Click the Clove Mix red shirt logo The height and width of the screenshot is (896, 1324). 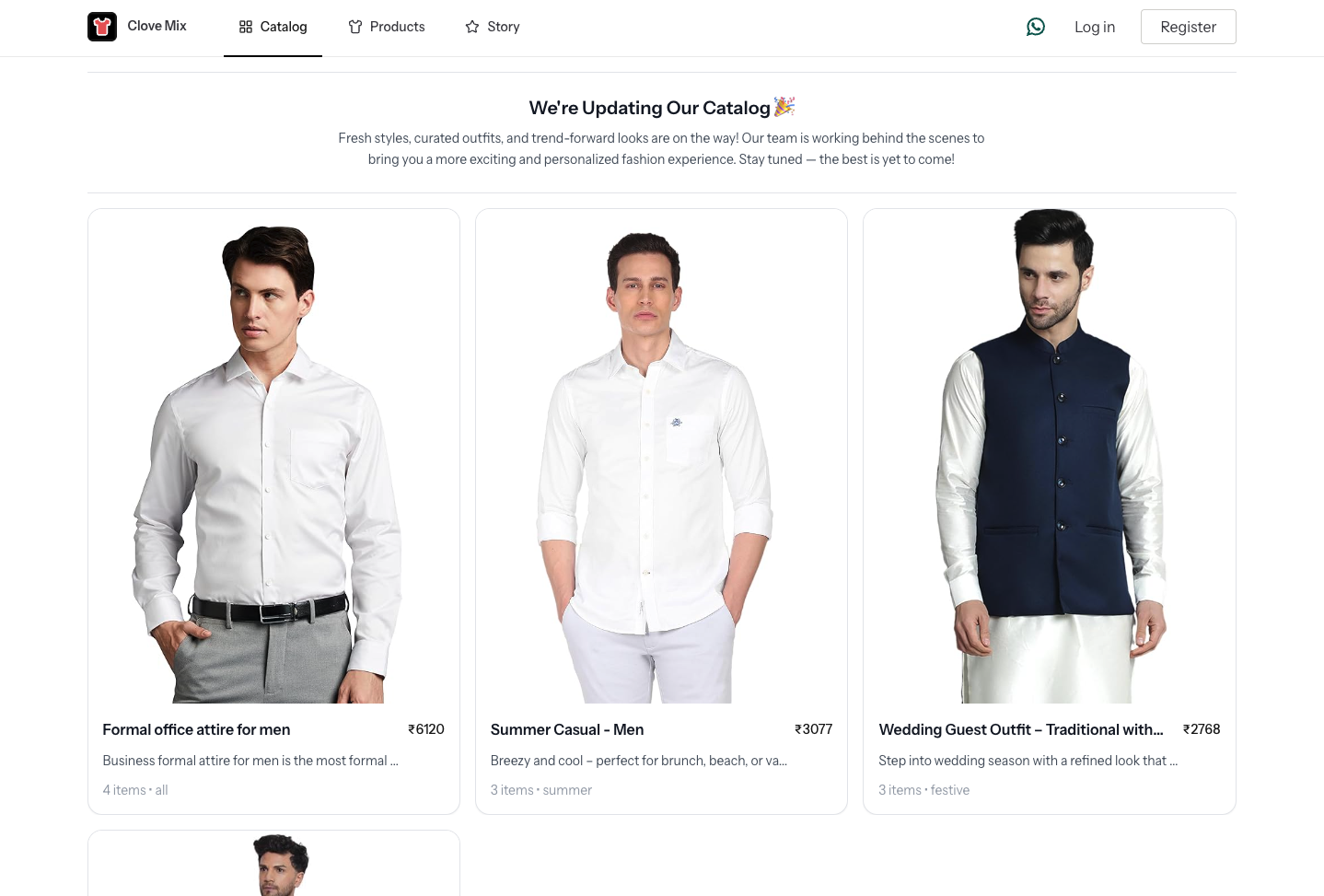(x=102, y=27)
